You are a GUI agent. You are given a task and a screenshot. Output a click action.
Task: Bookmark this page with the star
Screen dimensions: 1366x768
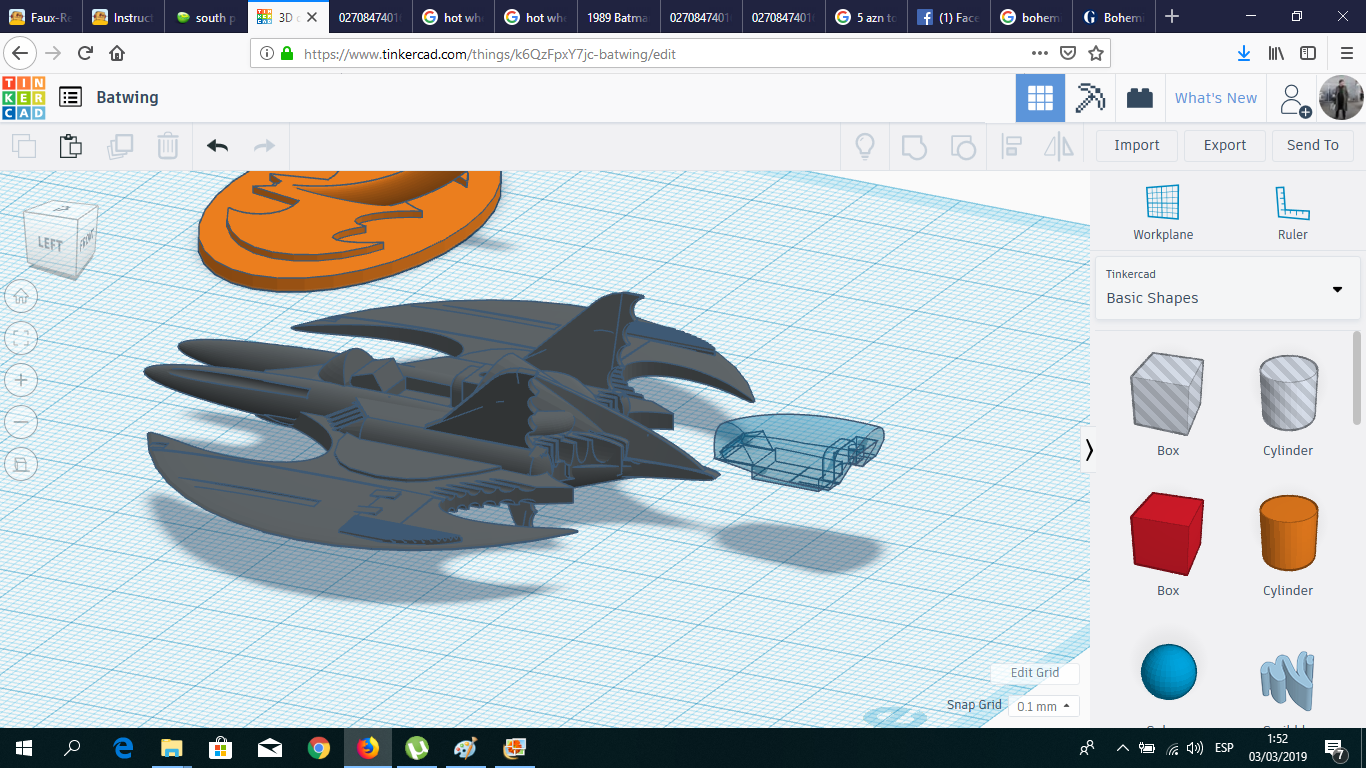pos(1096,54)
